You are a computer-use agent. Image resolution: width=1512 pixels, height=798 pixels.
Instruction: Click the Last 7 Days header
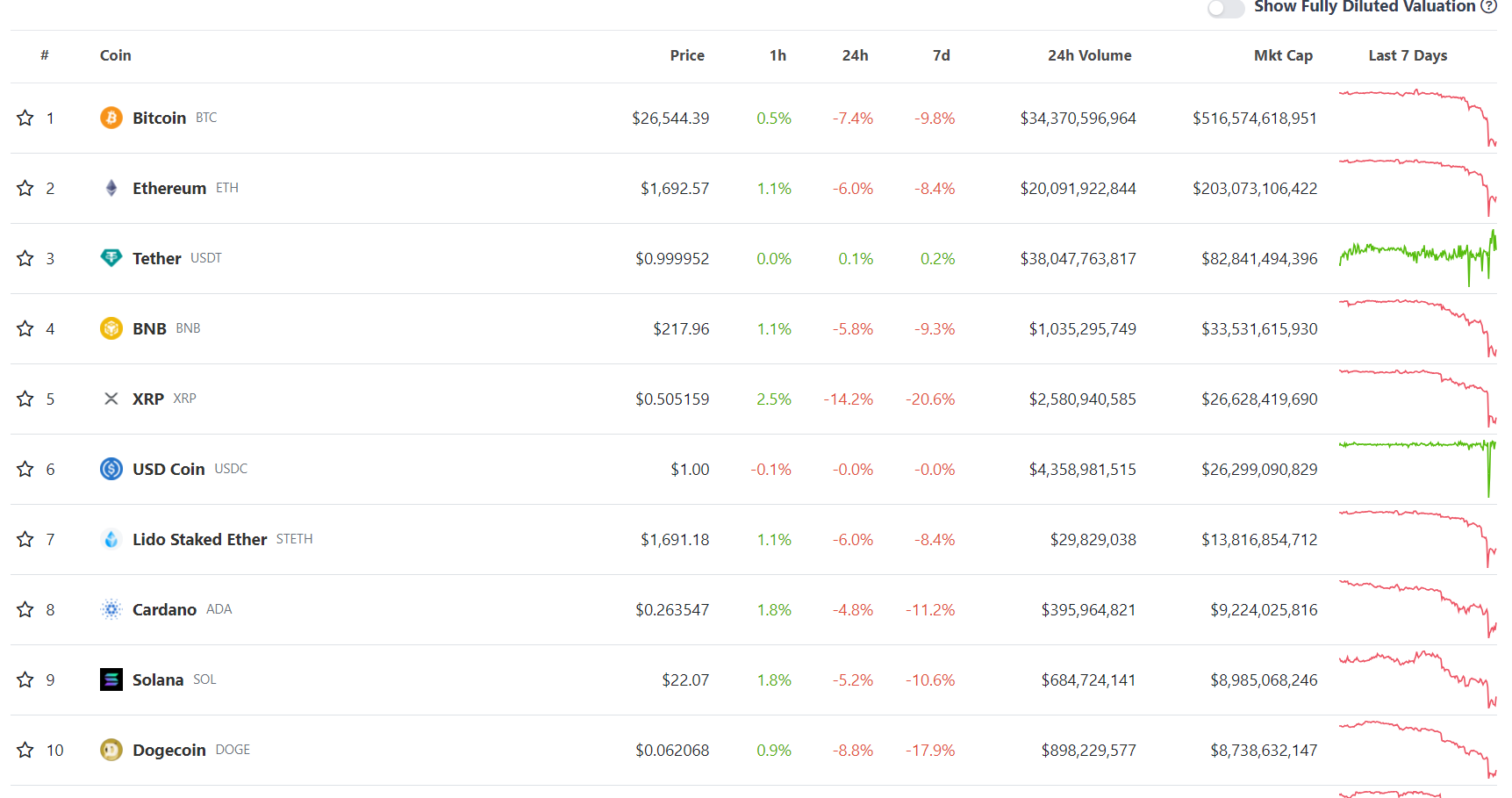coord(1408,55)
